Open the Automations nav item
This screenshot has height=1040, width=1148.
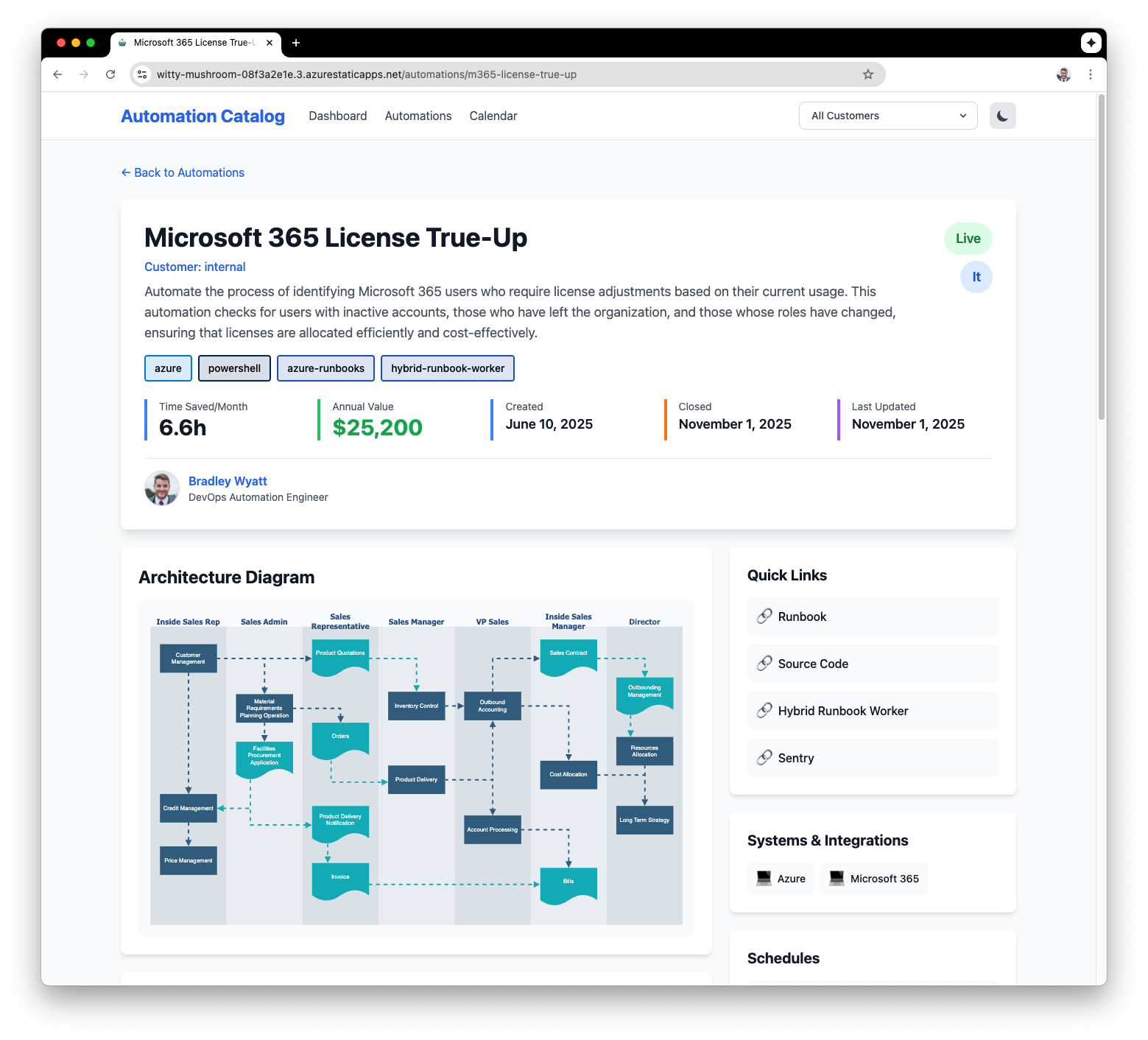[418, 116]
